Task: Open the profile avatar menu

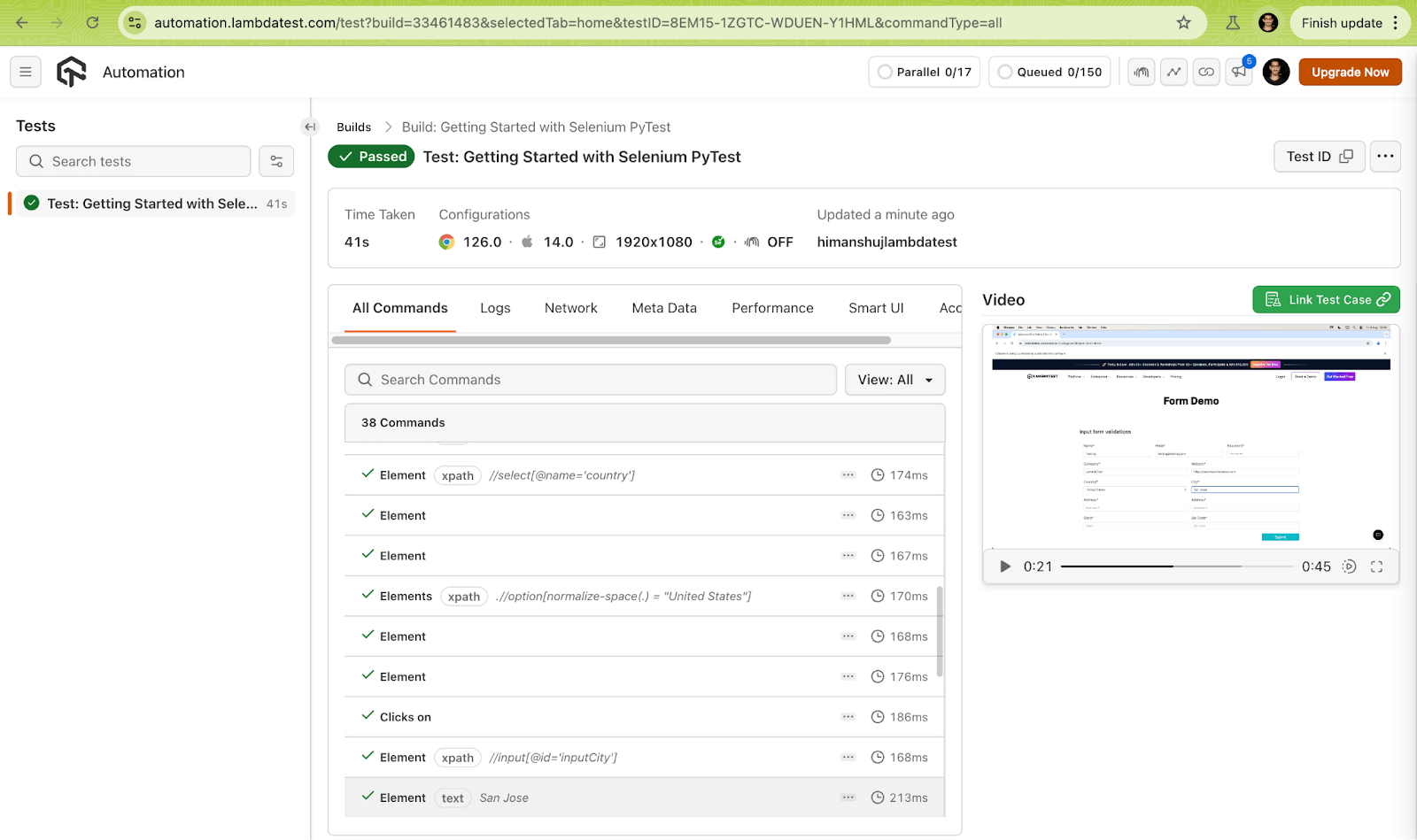Action: click(x=1275, y=72)
